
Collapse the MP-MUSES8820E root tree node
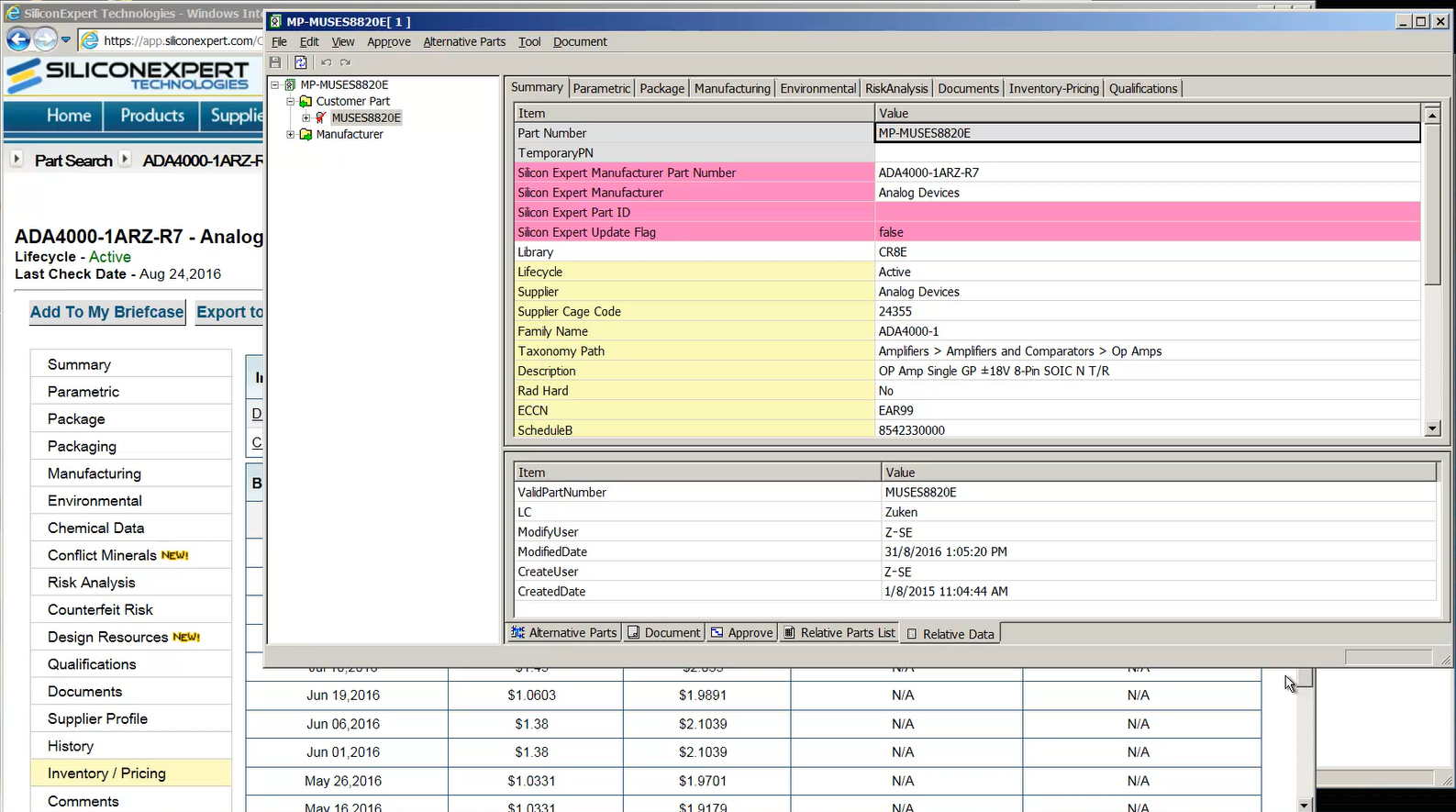click(274, 84)
